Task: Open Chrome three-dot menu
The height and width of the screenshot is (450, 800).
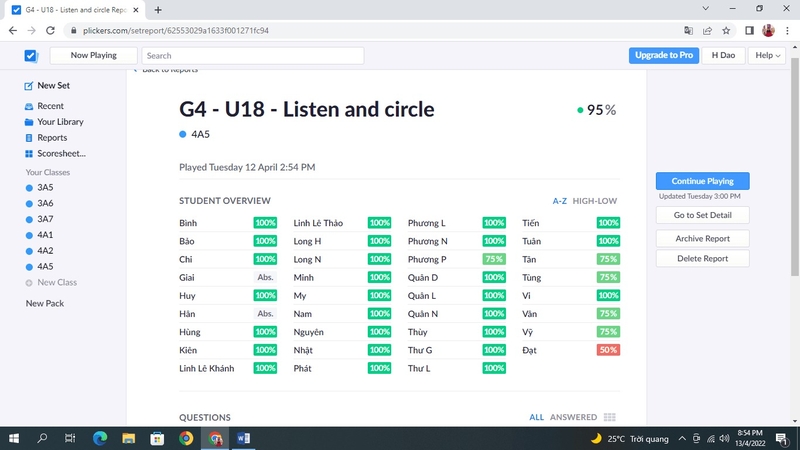Action: 788,31
